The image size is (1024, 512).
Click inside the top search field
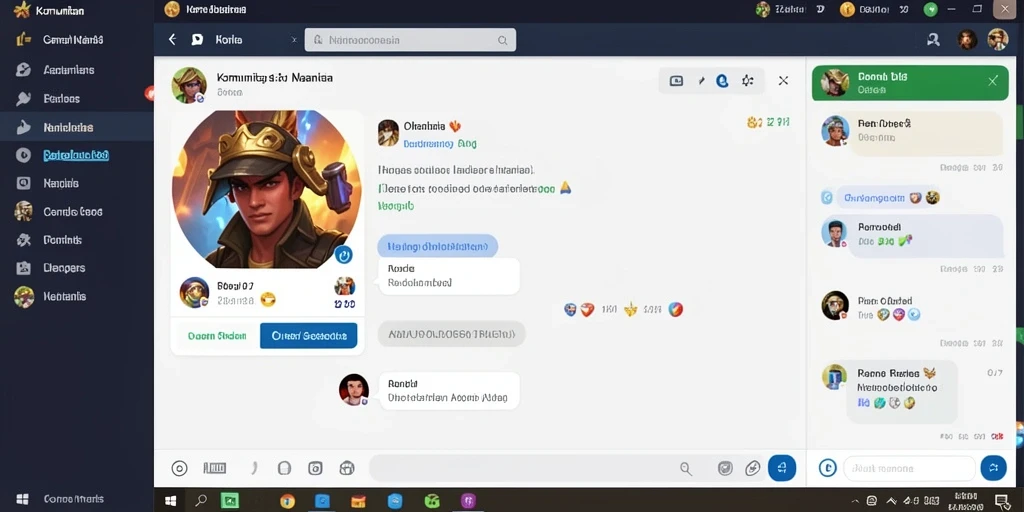pyautogui.click(x=410, y=40)
